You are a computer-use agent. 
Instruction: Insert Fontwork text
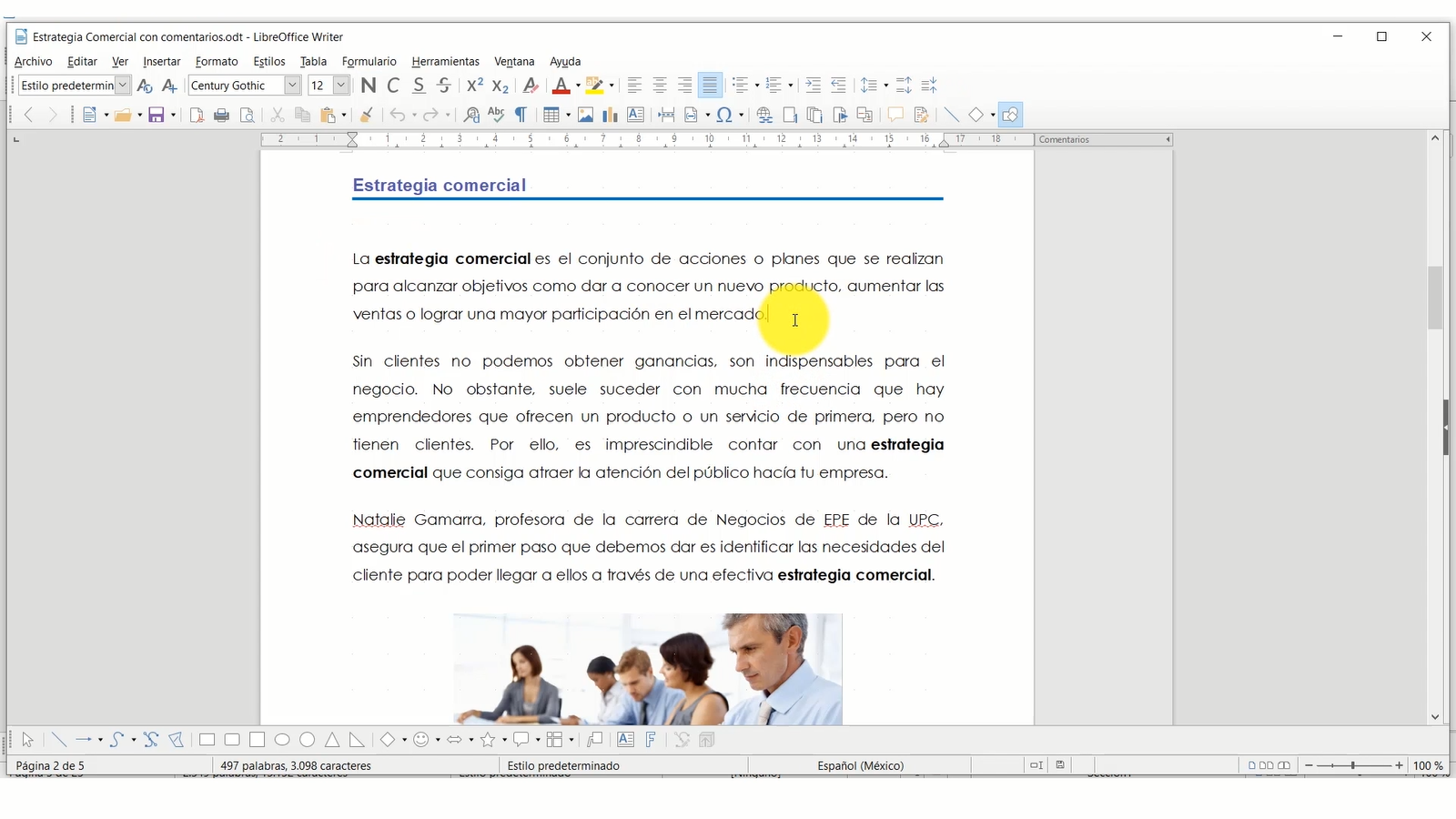tap(651, 740)
